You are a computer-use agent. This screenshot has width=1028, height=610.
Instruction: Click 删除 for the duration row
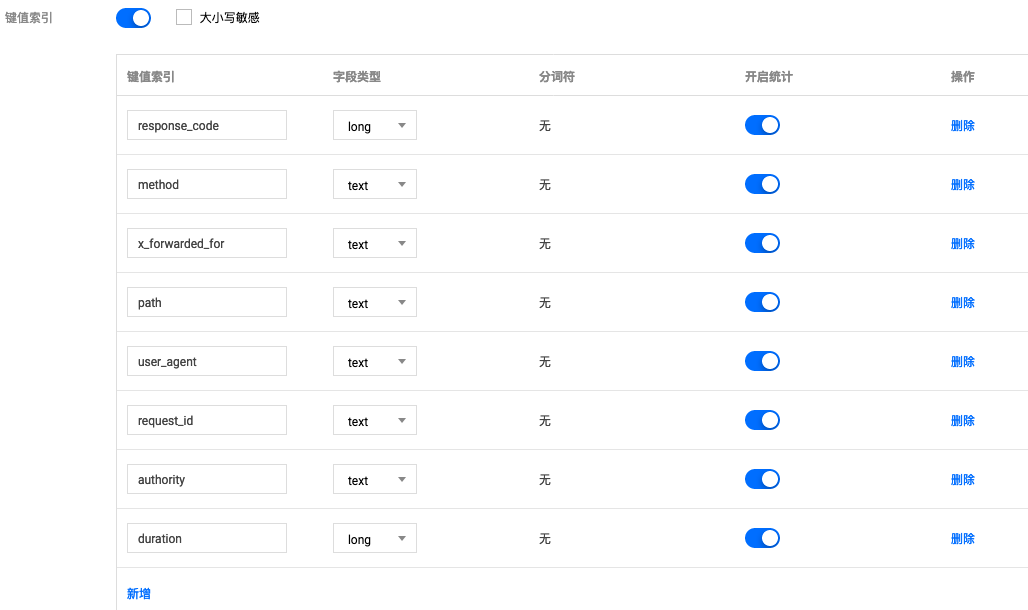click(962, 539)
